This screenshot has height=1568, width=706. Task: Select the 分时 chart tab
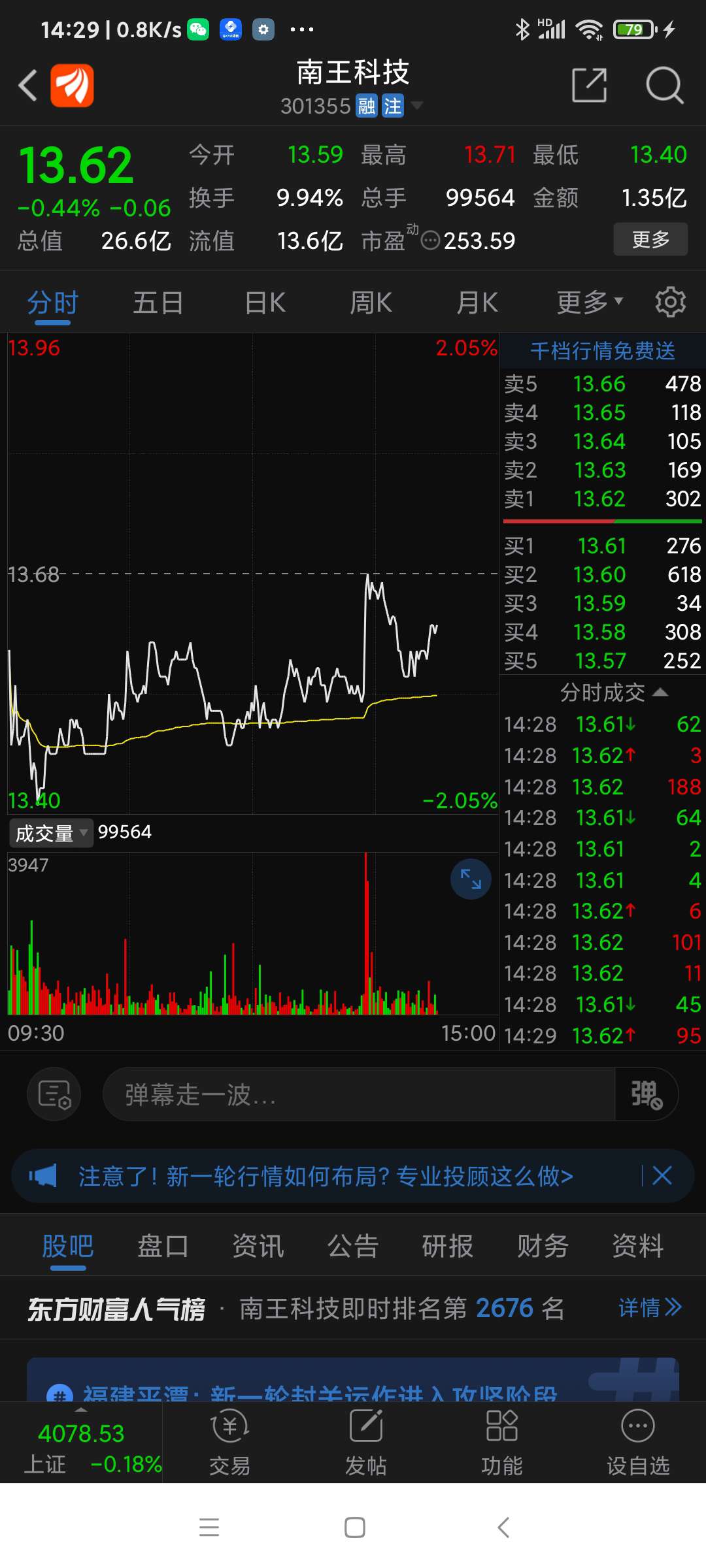tap(53, 303)
